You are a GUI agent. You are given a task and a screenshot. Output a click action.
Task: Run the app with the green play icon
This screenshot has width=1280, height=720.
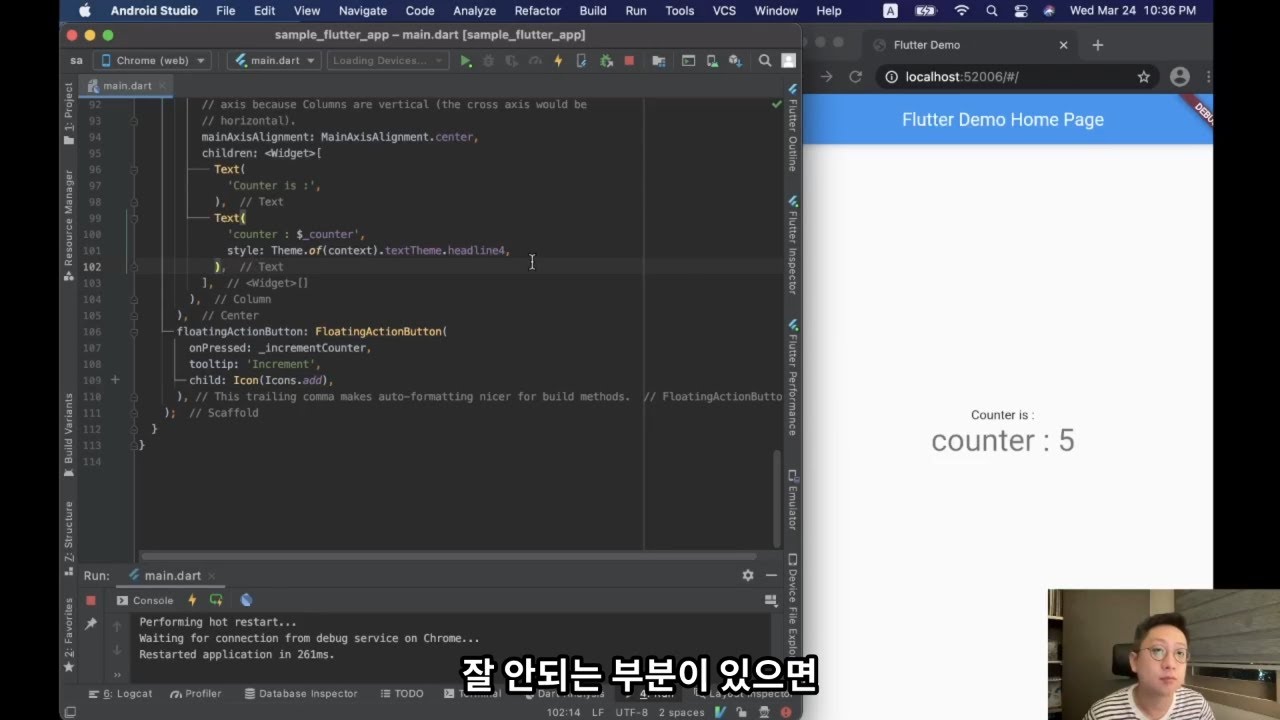(466, 61)
